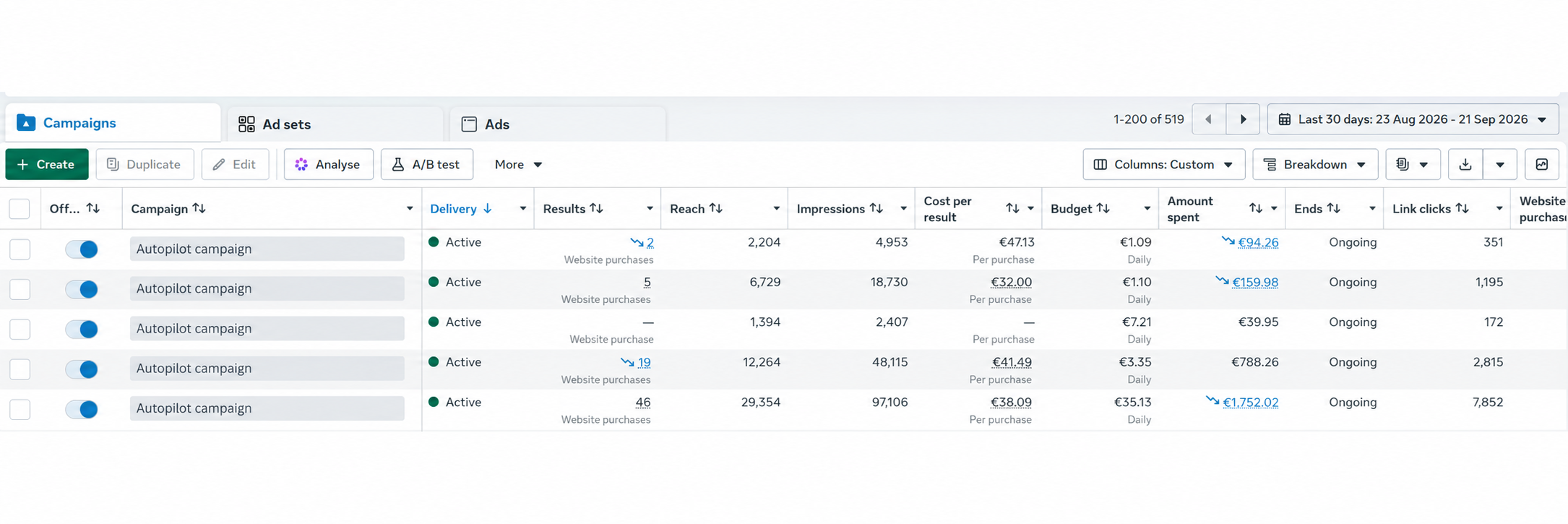Open result link showing 19 website purchases
Image resolution: width=1568 pixels, height=524 pixels.
point(644,363)
